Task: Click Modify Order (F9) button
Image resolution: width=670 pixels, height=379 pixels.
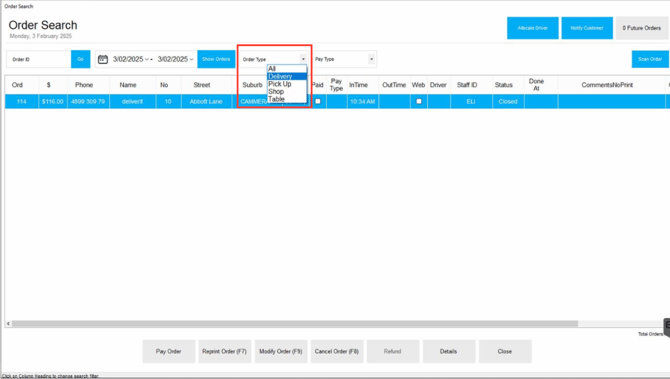Action: pos(281,352)
